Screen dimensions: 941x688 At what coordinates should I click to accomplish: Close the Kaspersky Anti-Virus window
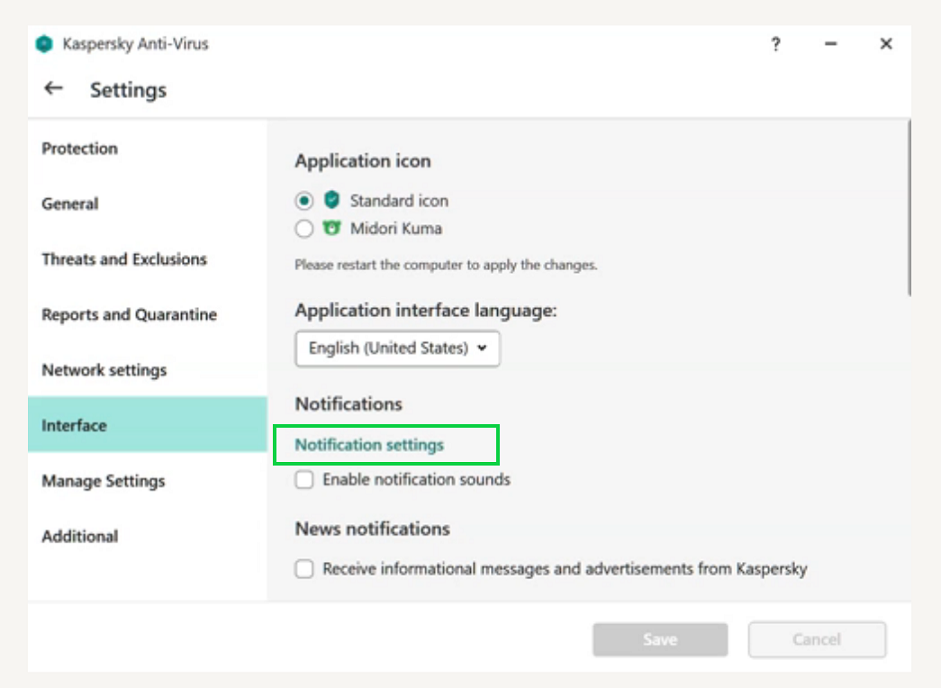click(x=886, y=44)
